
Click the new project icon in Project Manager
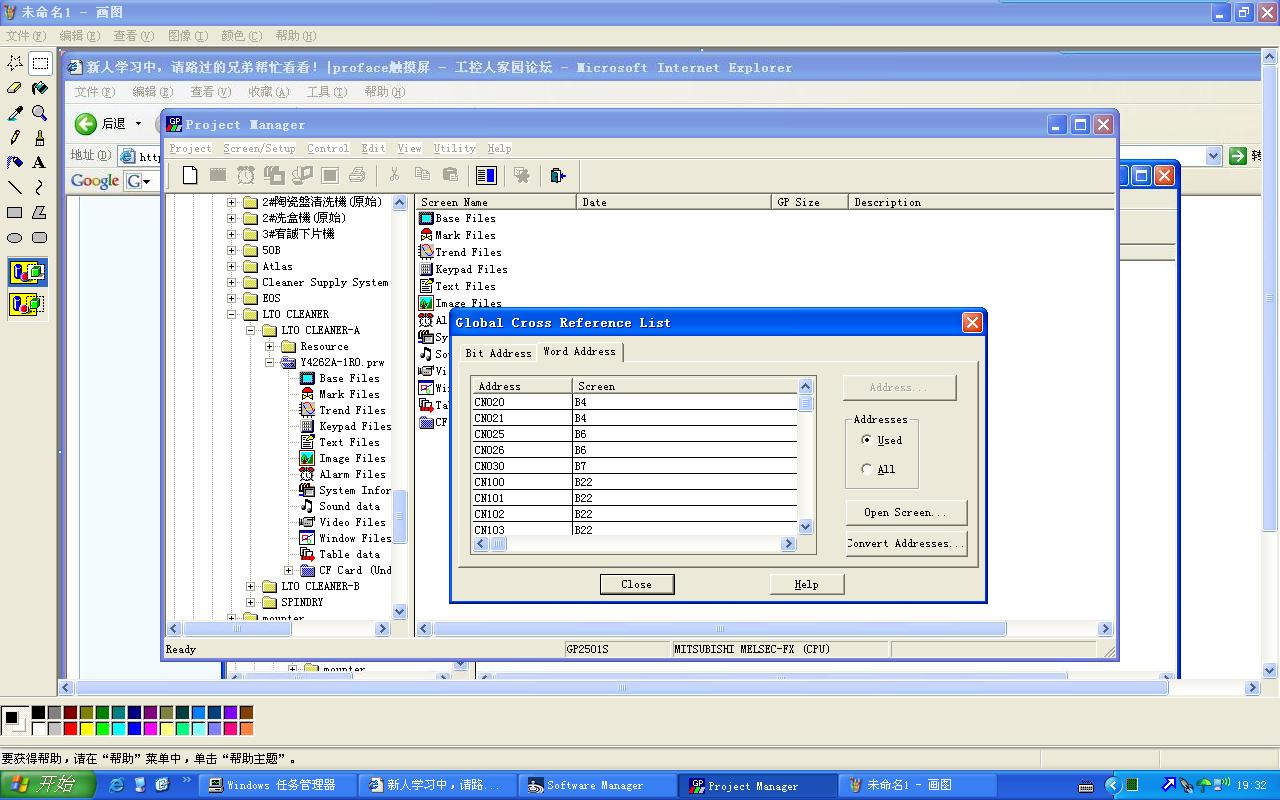pos(190,176)
